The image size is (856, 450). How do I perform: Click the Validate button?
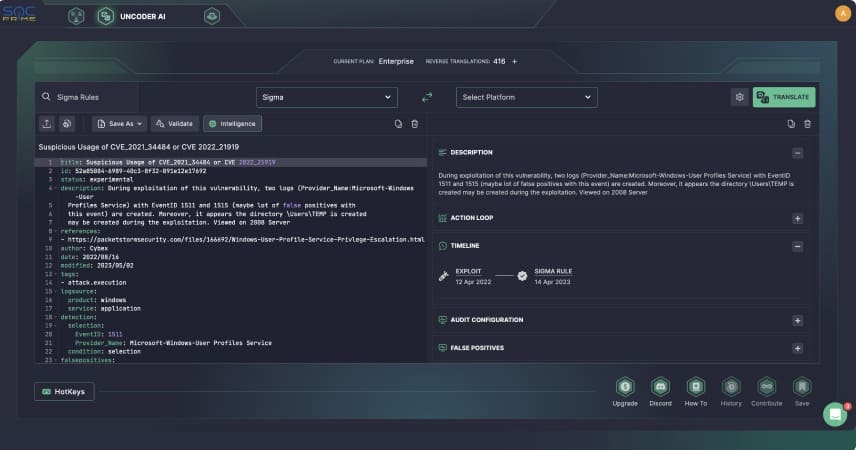174,124
